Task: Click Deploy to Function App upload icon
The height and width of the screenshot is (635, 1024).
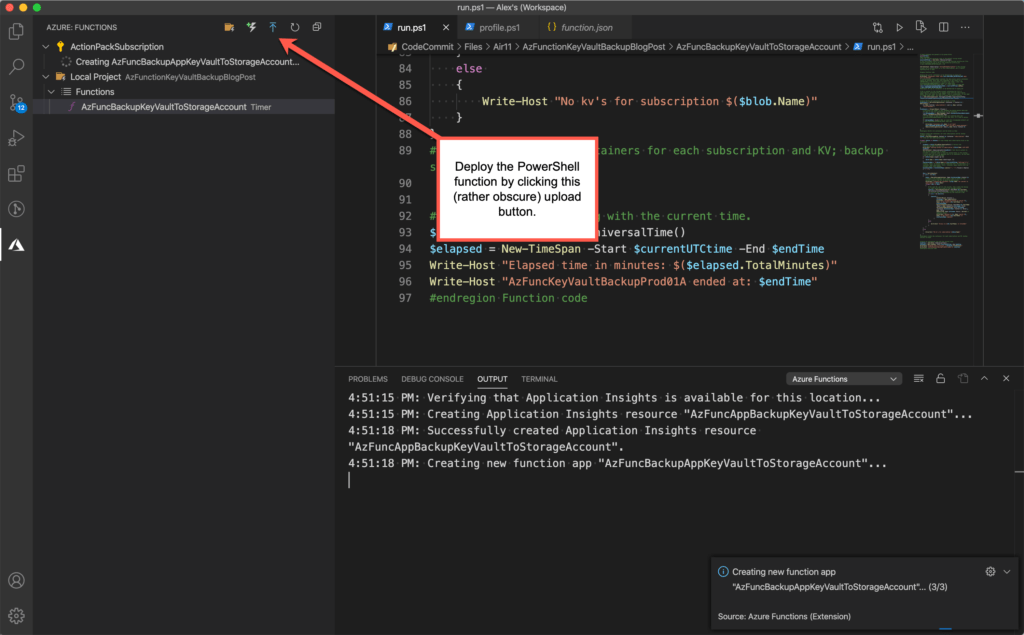Action: click(273, 27)
